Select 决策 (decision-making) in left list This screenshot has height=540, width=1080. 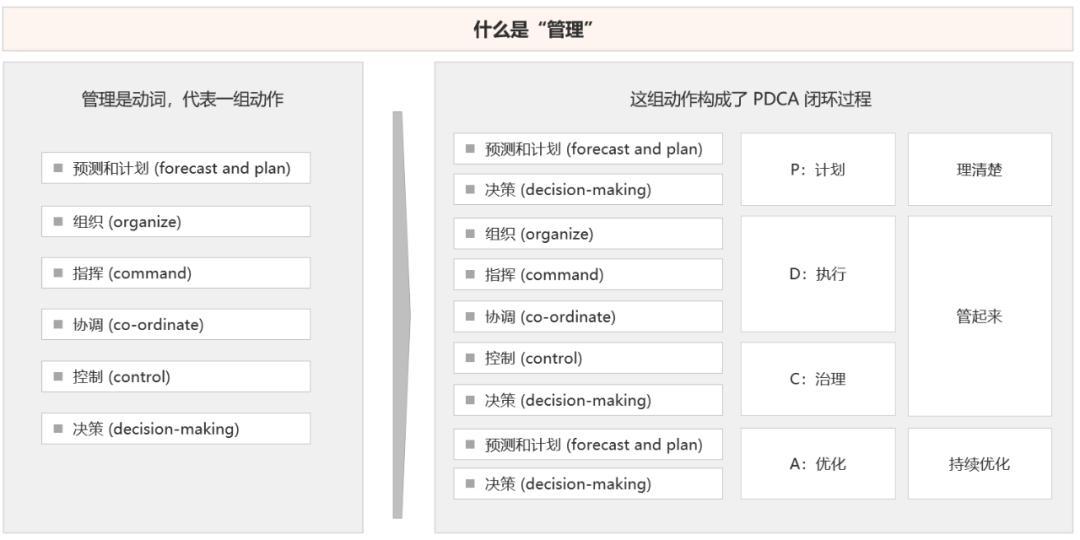[176, 429]
